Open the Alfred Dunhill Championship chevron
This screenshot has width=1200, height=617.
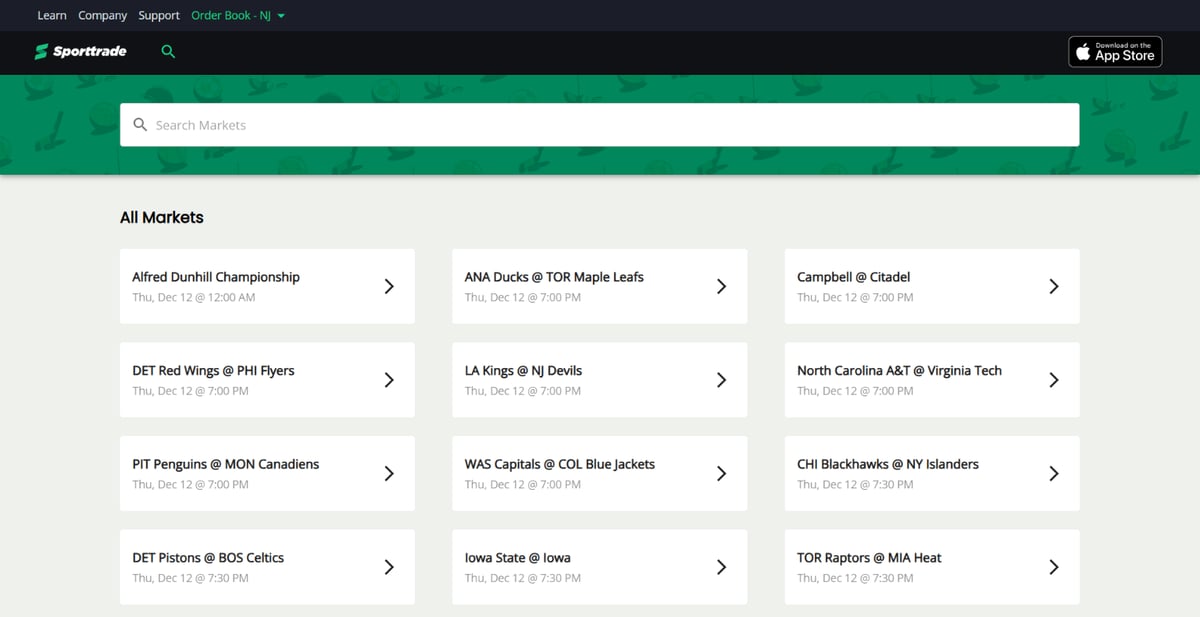[x=389, y=286]
